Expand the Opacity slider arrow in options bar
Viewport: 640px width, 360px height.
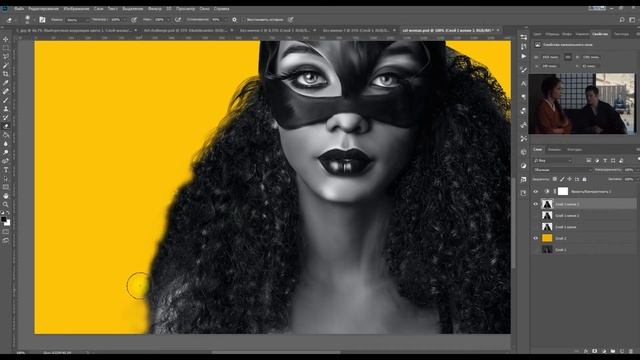(124, 20)
